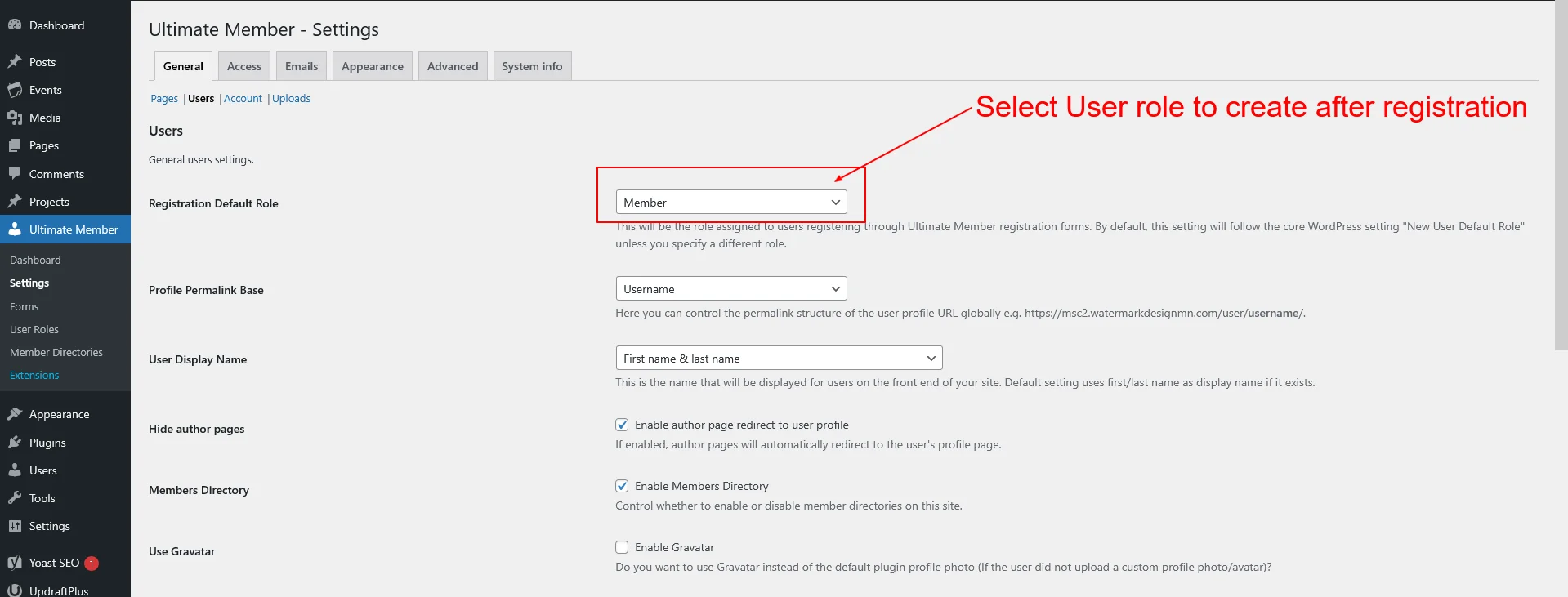
Task: Click the Ultimate Member person icon
Action: click(x=15, y=229)
